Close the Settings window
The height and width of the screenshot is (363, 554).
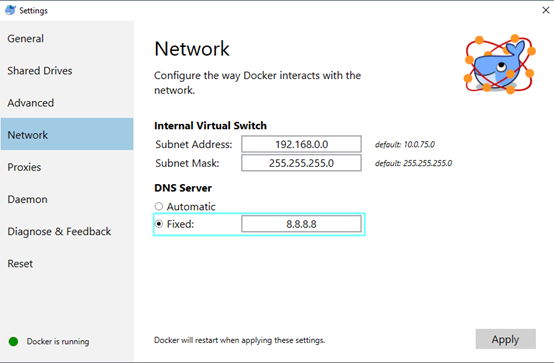point(546,10)
